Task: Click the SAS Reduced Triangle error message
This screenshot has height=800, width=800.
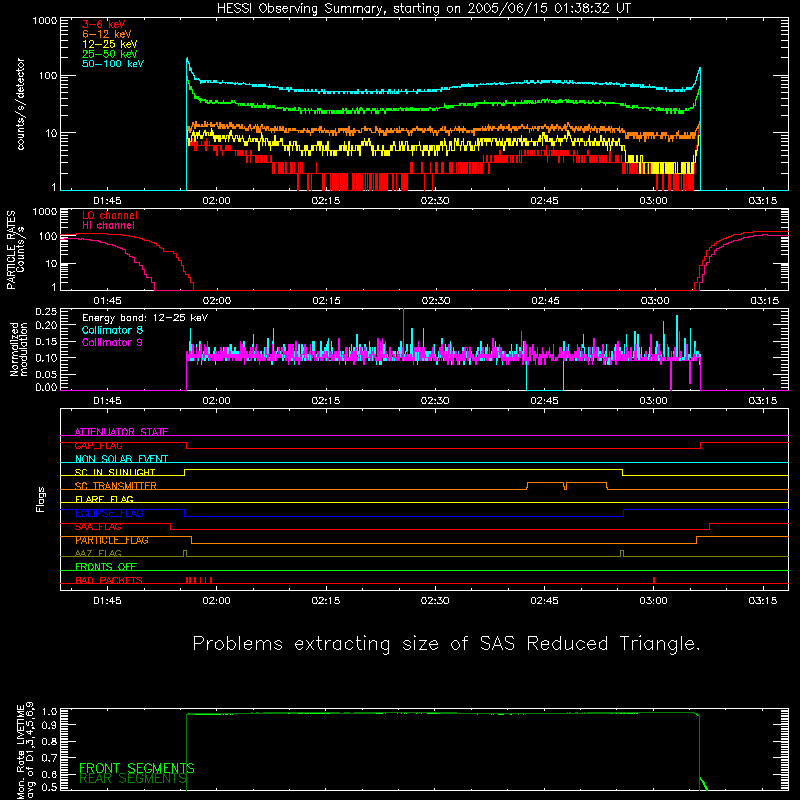Action: tap(446, 644)
